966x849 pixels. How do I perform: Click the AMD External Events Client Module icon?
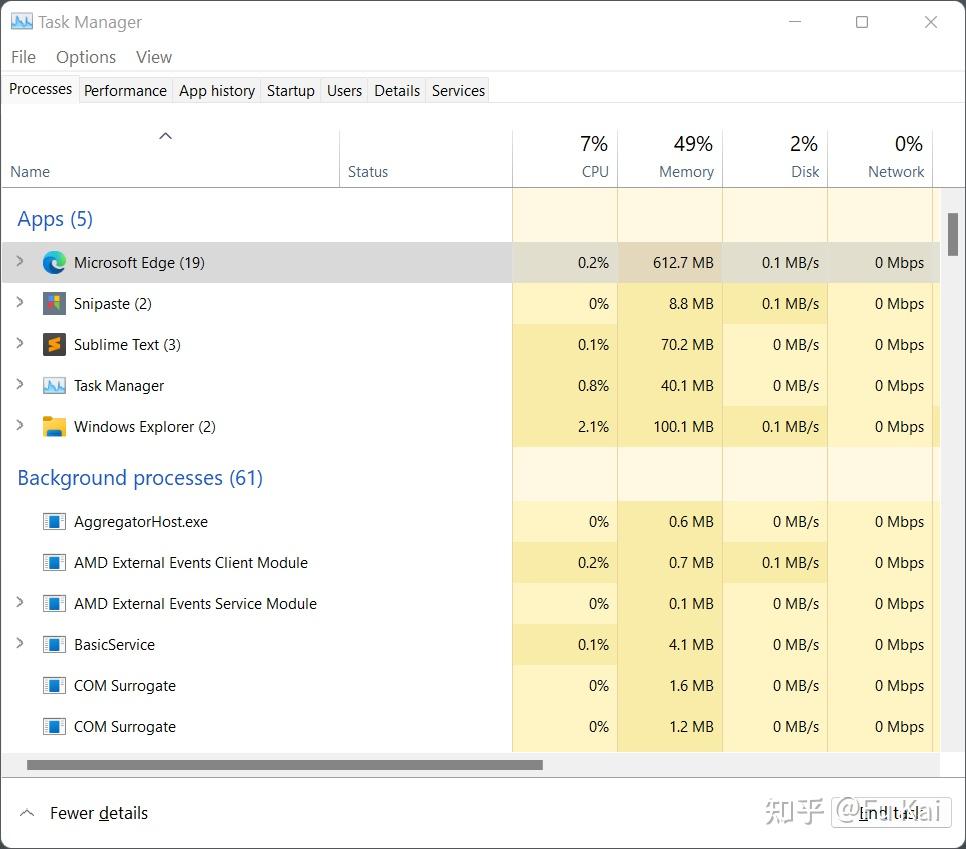click(x=54, y=563)
